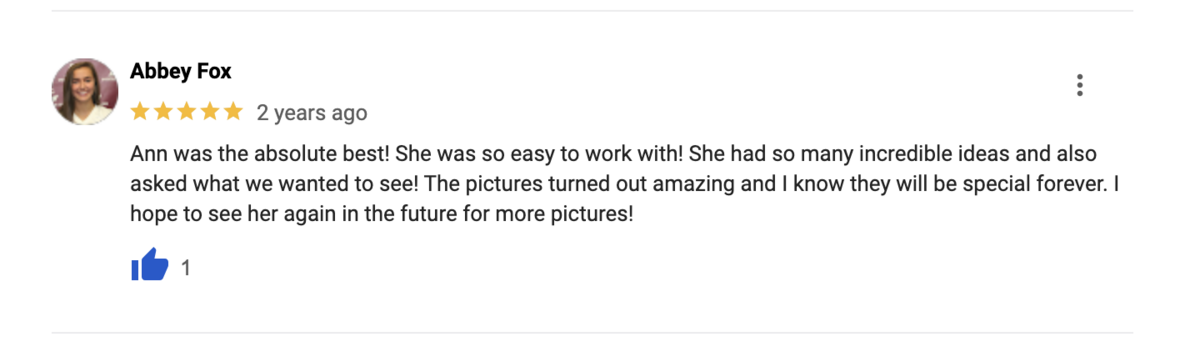Screen dimensions: 1200x362
Task: Click the like count number 1
Action: [186, 267]
